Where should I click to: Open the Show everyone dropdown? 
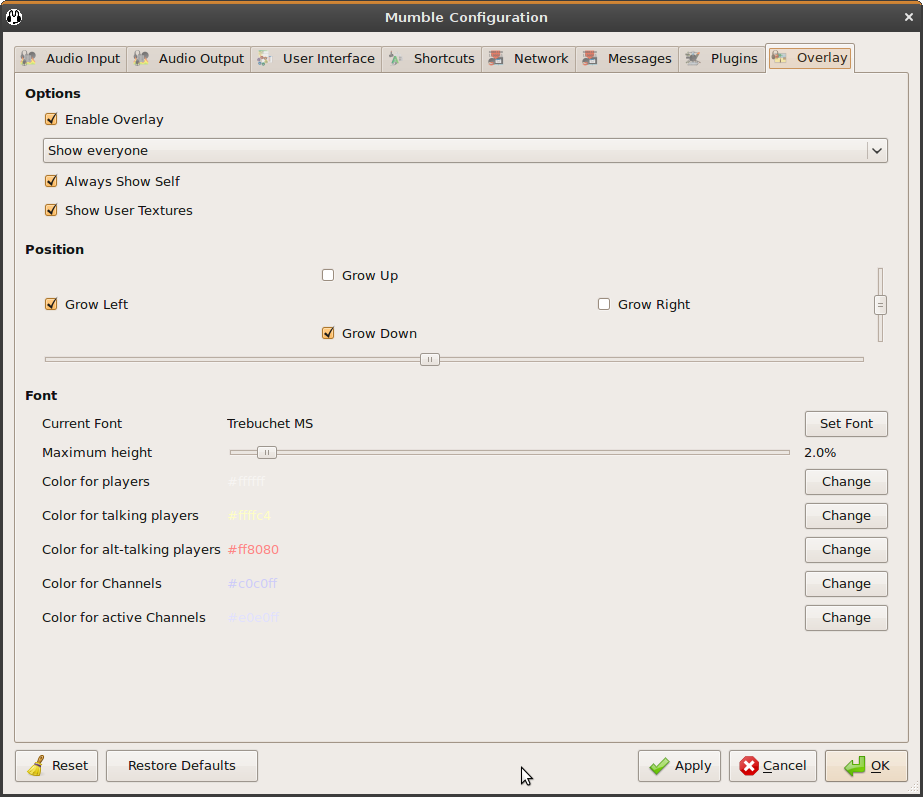pos(465,151)
